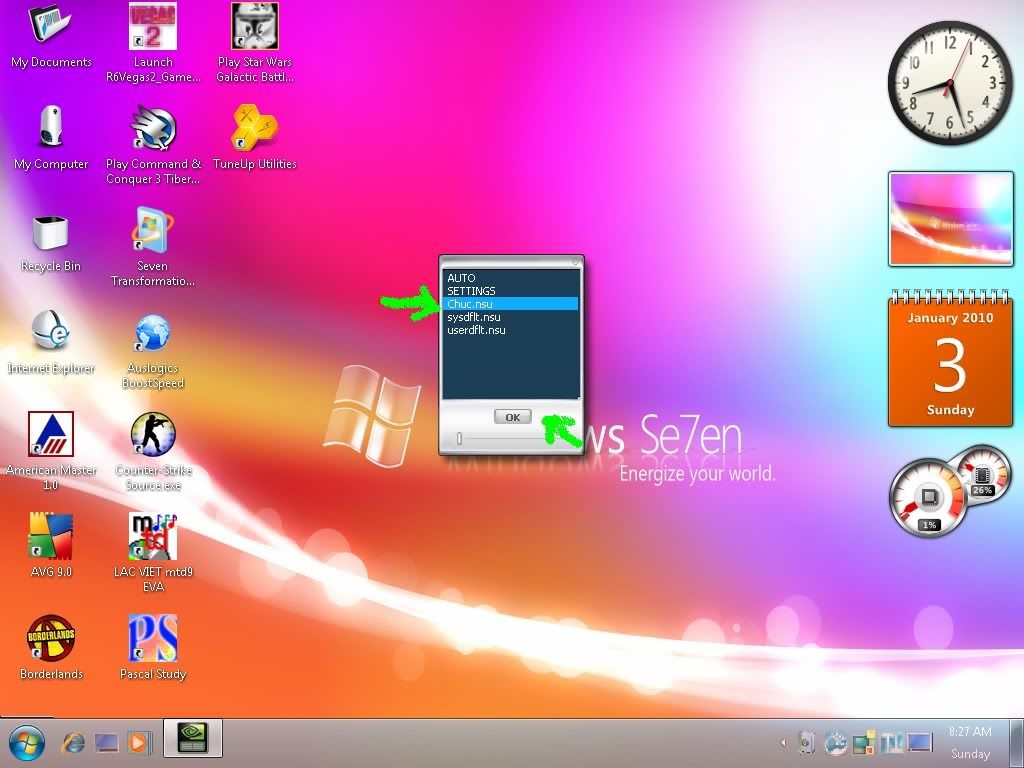Select the sysdflt.nsu profile entry
The image size is (1024, 768).
[510, 317]
